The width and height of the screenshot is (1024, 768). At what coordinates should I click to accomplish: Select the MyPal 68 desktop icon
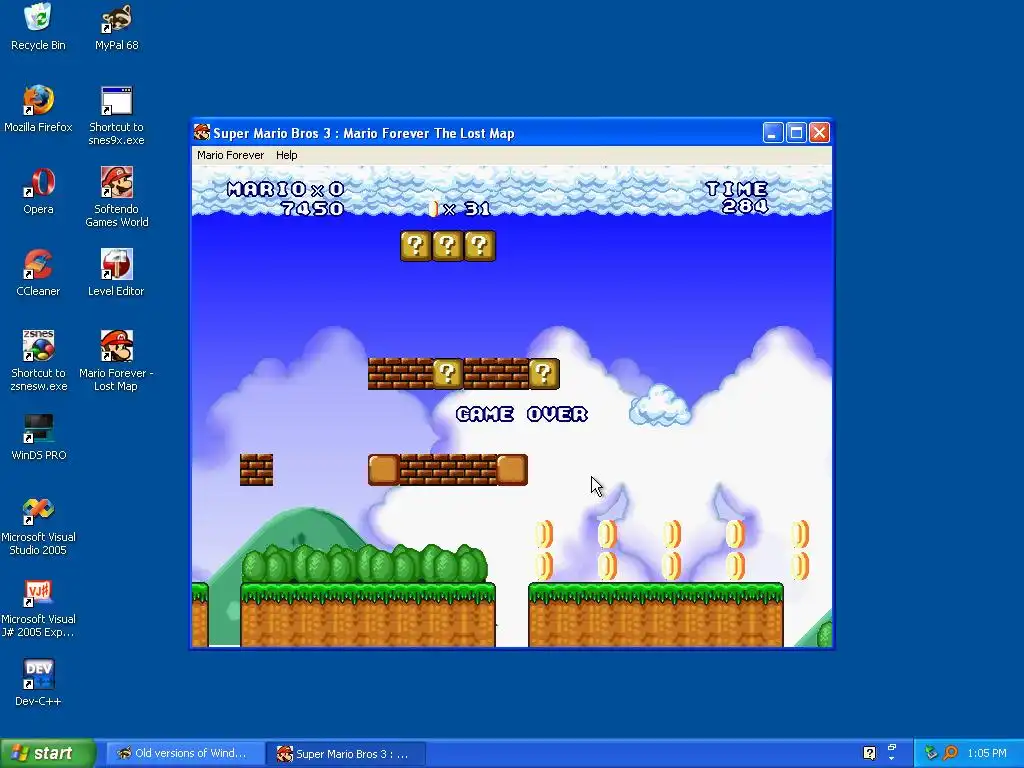coord(116,27)
